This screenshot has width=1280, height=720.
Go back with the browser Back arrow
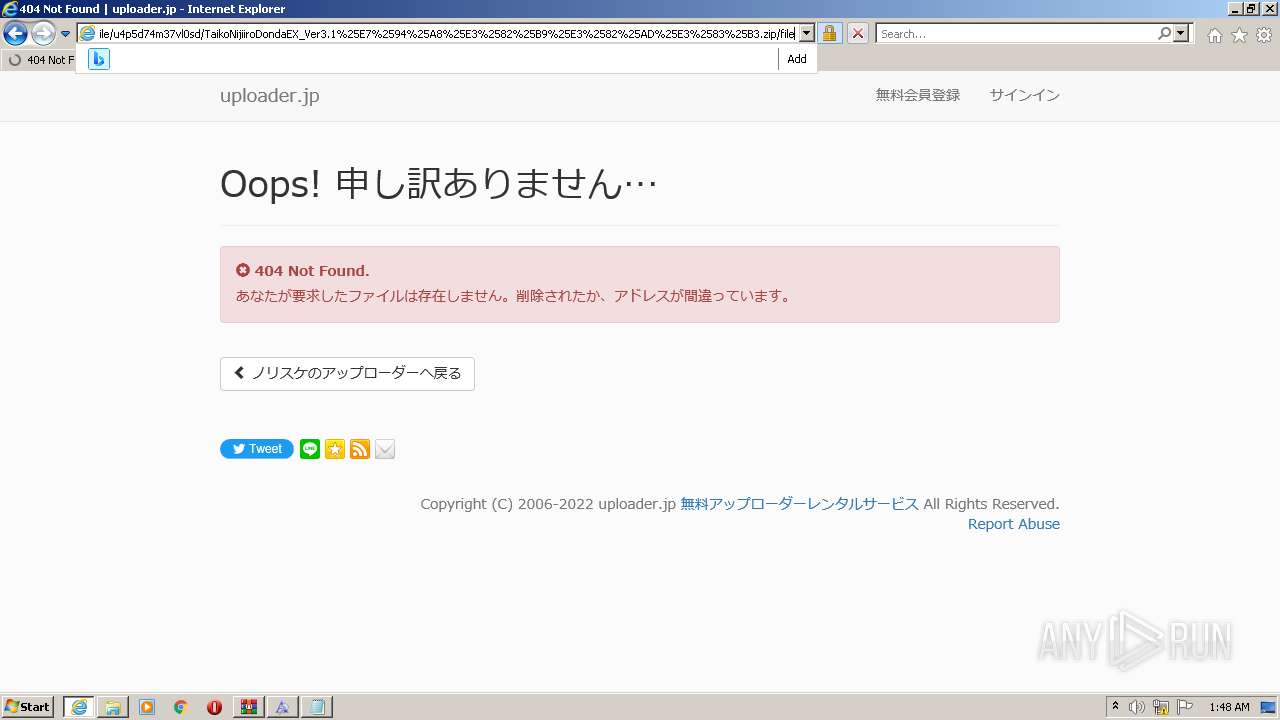point(15,34)
